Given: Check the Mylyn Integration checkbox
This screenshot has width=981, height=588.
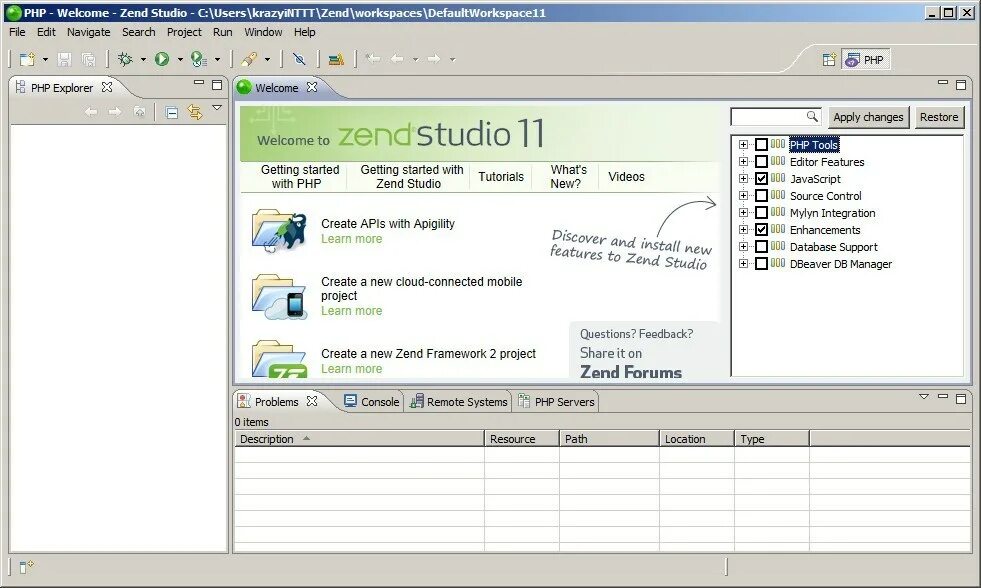Looking at the screenshot, I should 761,213.
